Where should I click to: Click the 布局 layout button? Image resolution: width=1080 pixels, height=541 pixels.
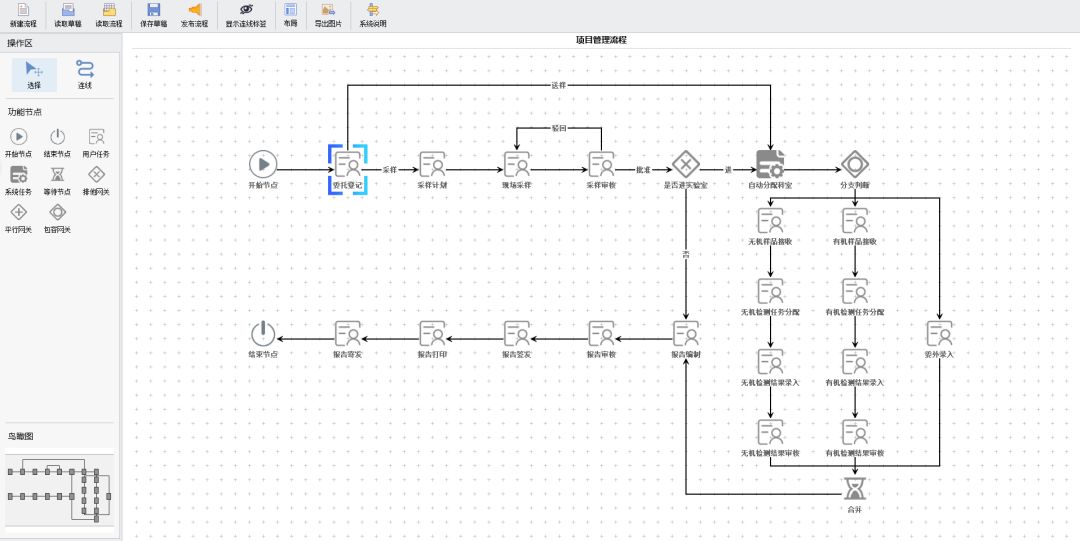[290, 13]
